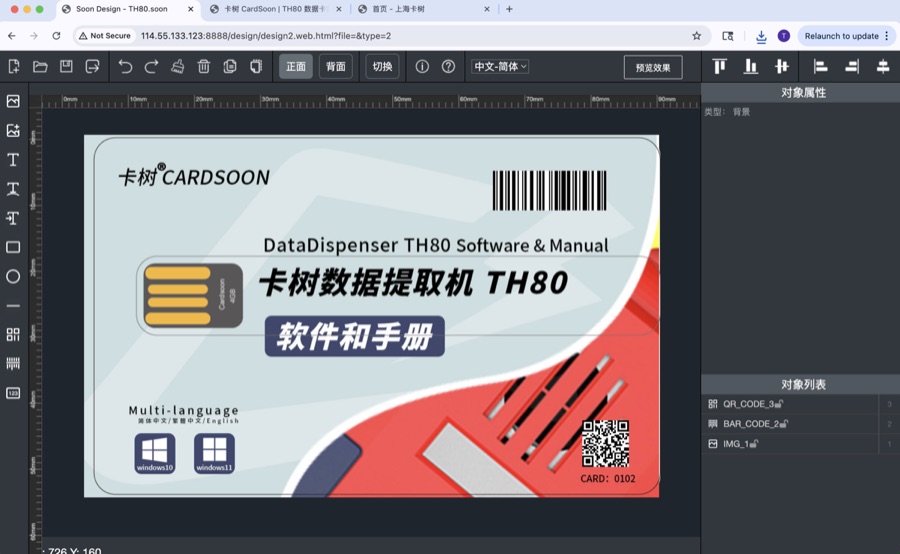The height and width of the screenshot is (554, 900).
Task: Open a file with the folder icon
Action: 40,67
